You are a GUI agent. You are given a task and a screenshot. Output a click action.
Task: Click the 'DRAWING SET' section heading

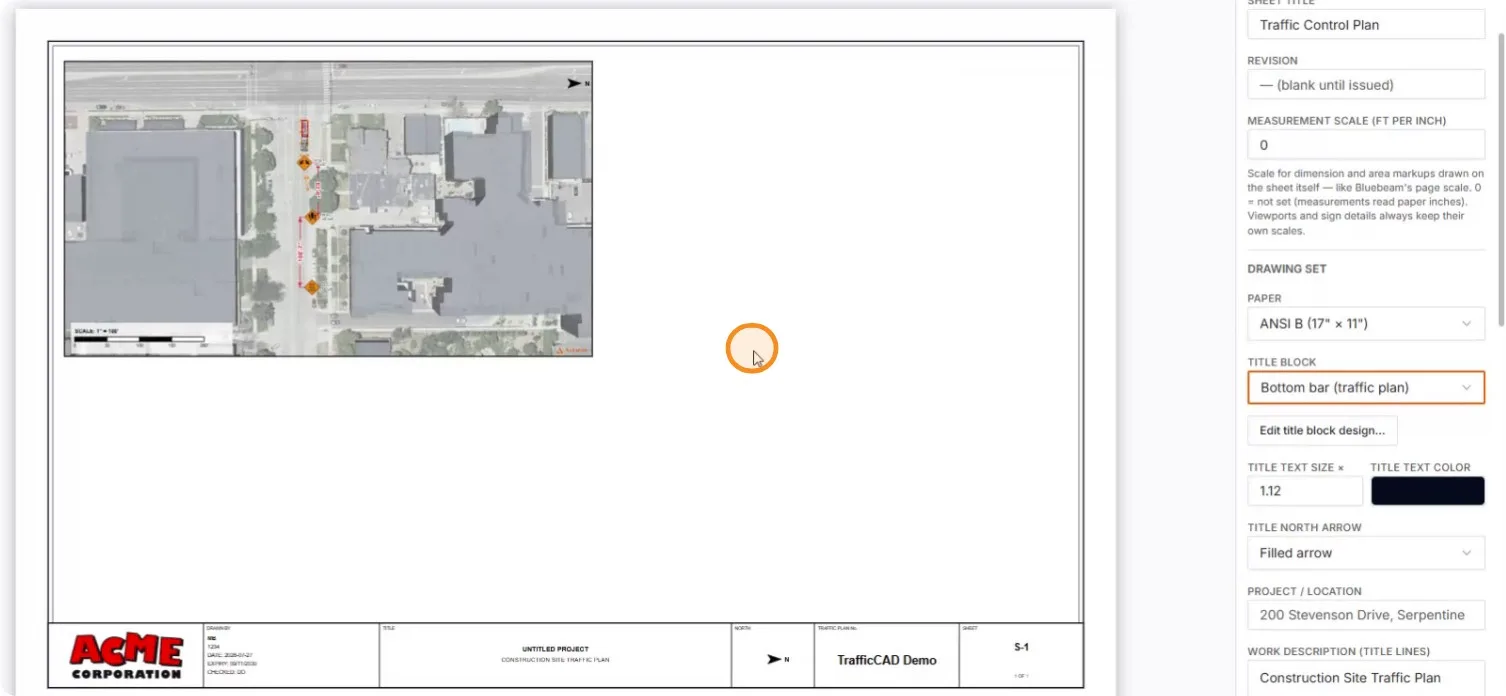[1287, 269]
